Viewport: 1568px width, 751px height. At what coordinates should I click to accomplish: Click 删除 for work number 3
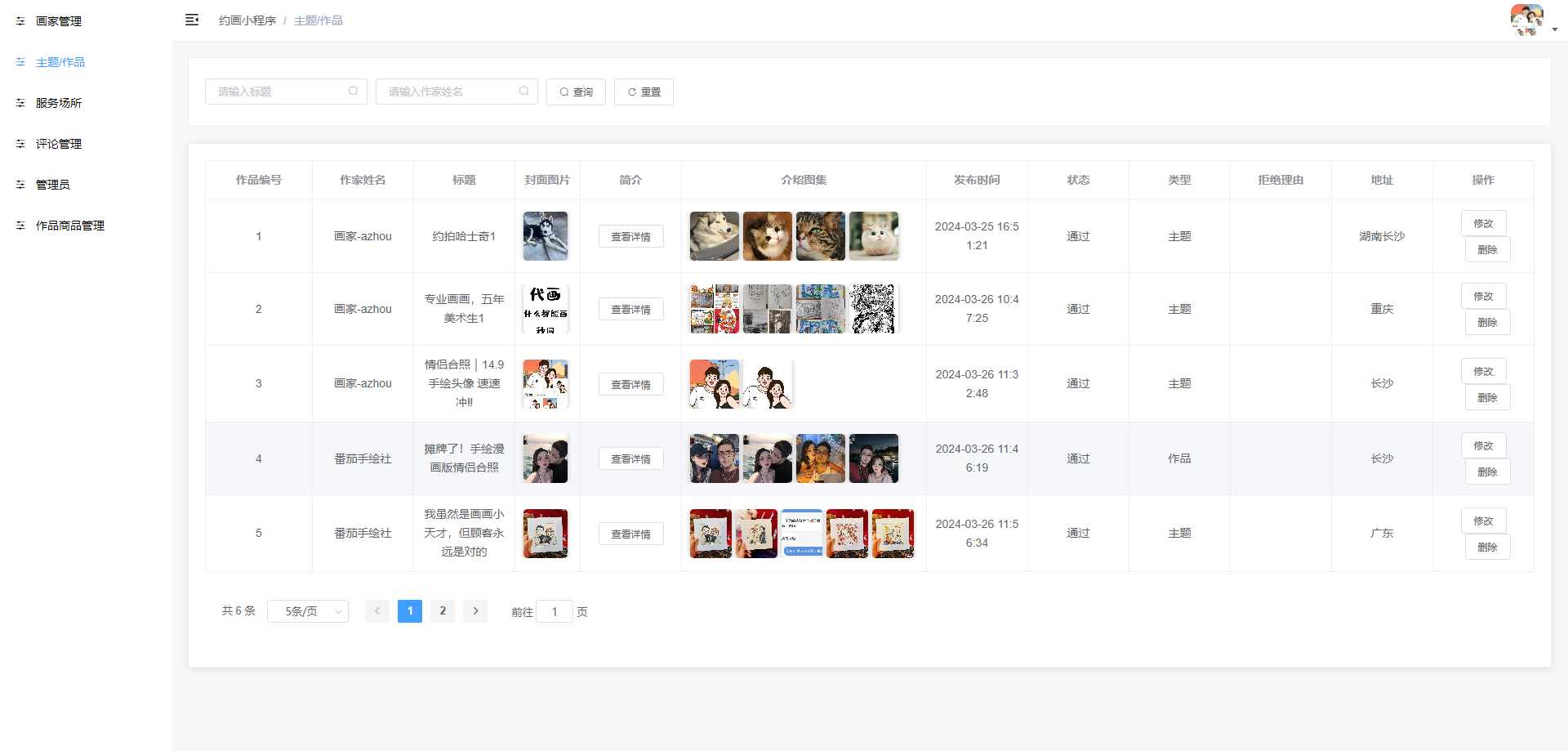1488,397
